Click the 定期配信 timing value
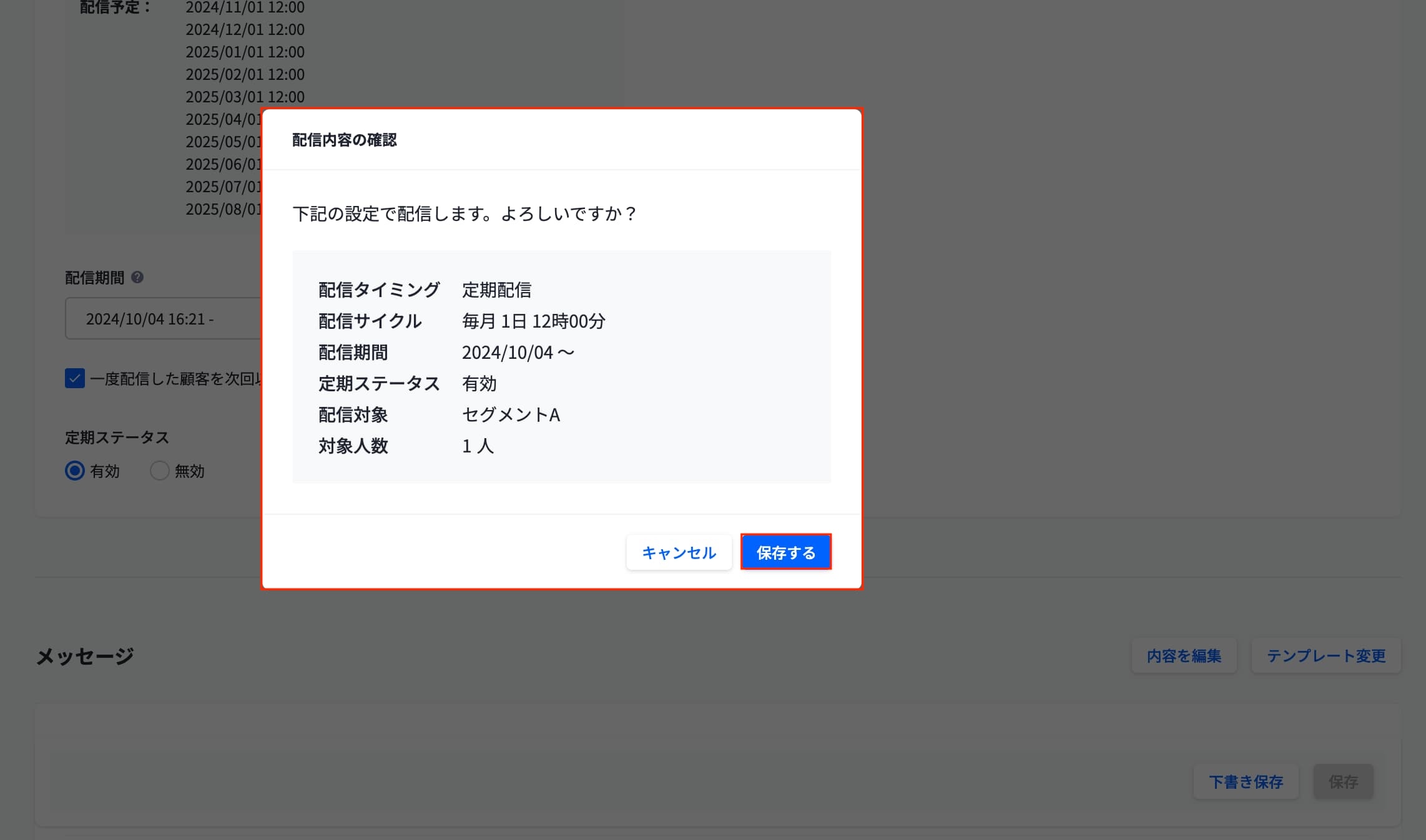The height and width of the screenshot is (840, 1426). click(x=496, y=290)
